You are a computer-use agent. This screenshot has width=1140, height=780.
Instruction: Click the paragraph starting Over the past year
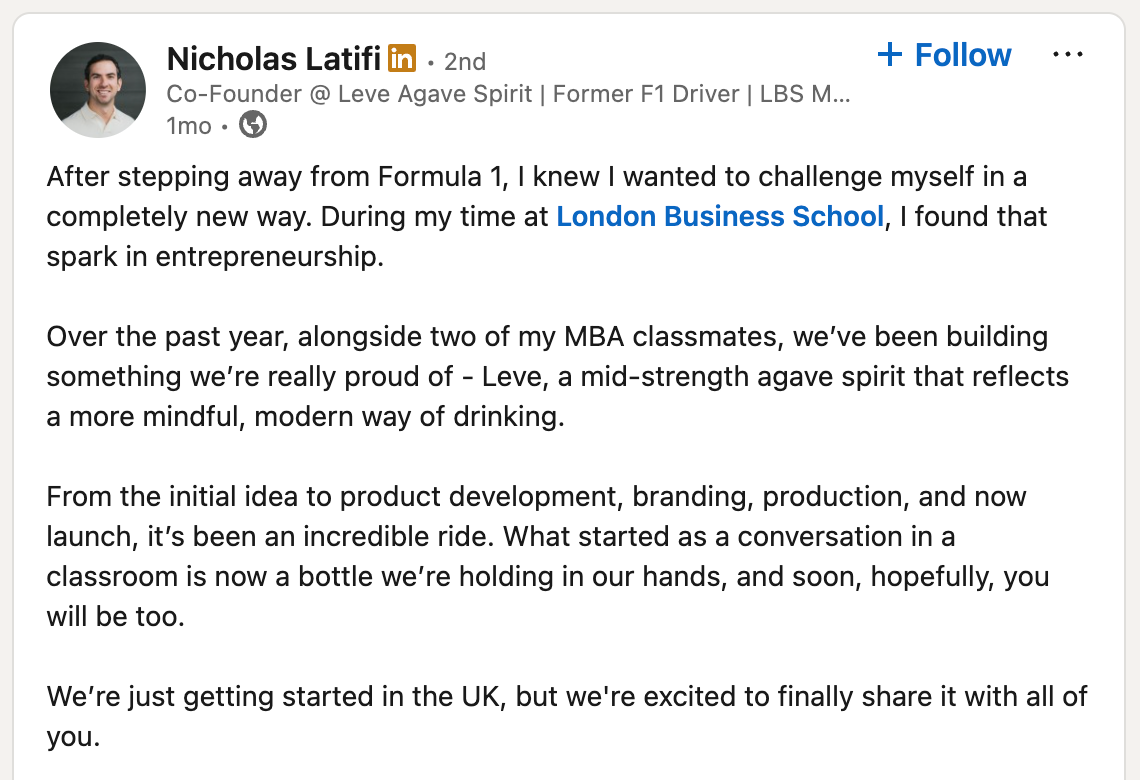[x=558, y=377]
